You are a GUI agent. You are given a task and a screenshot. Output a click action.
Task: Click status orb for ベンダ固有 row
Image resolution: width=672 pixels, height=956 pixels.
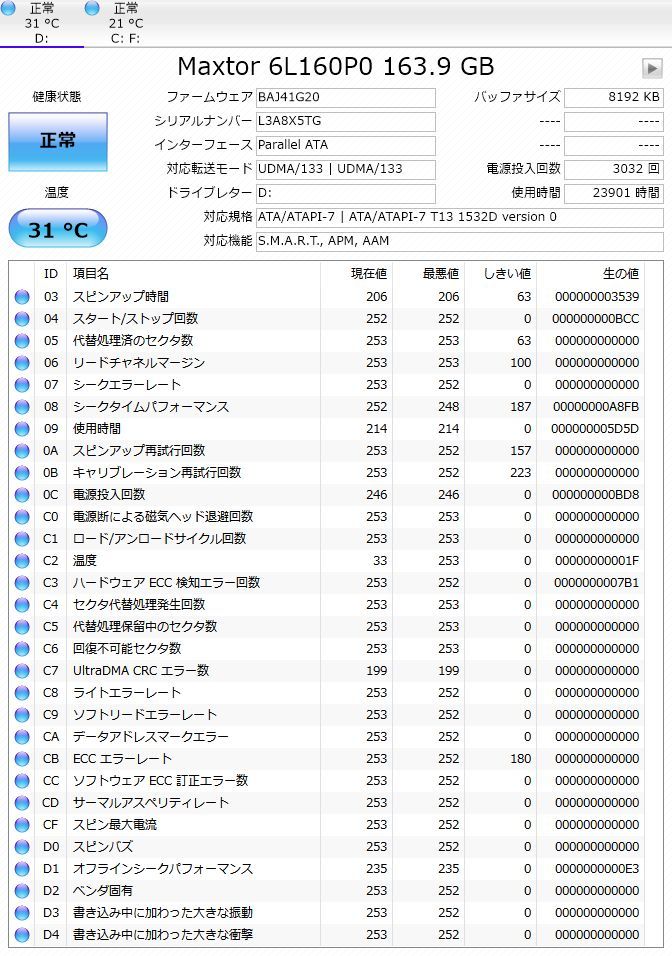tap(22, 891)
